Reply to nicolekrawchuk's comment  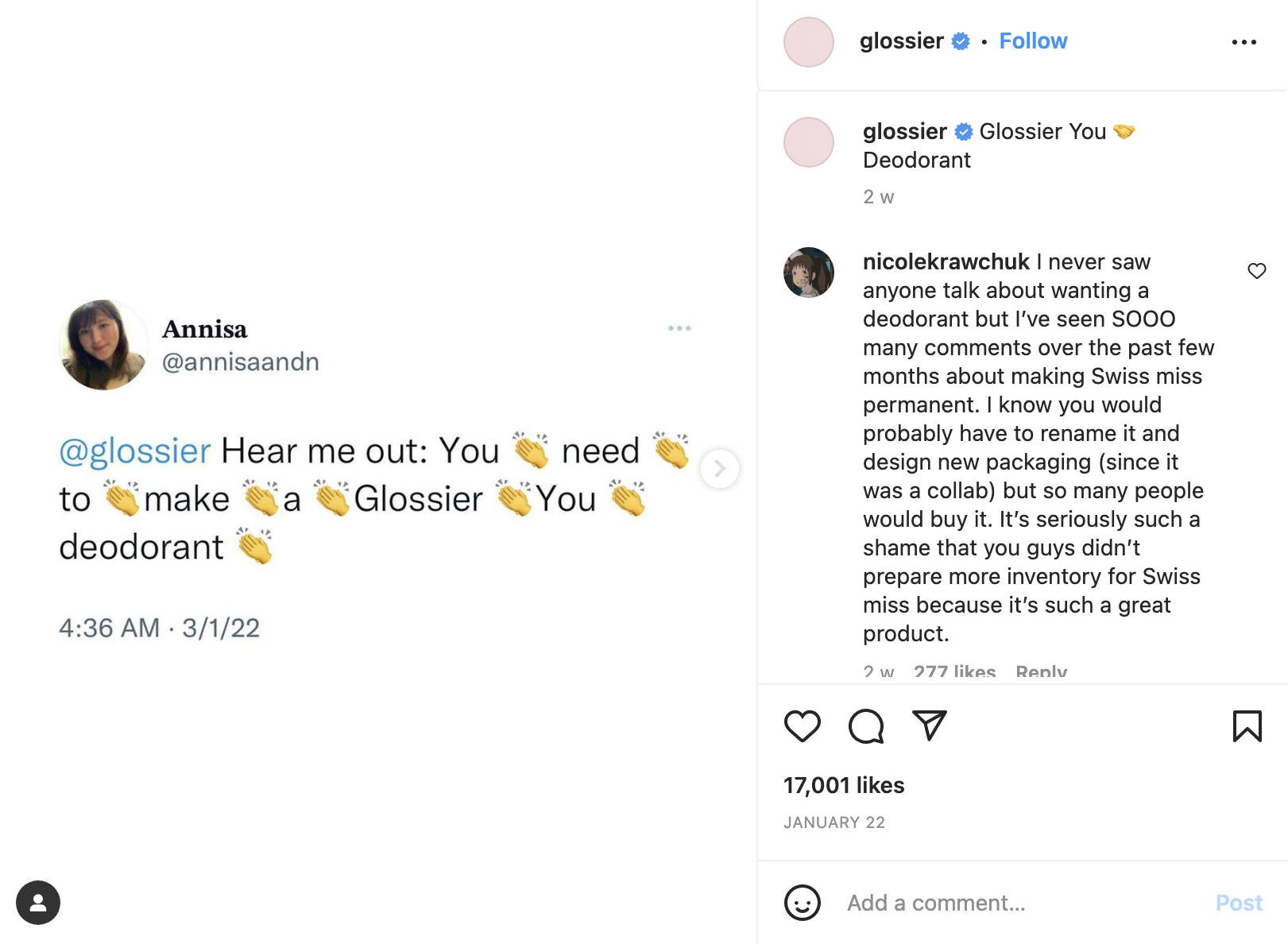(x=1042, y=671)
